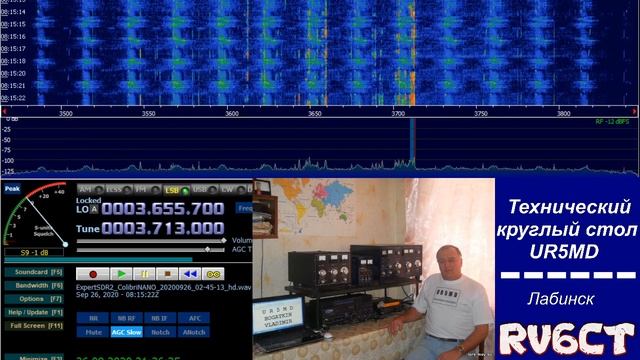Switch to Full Screen [F11]
640x360 pixels.
[x=34, y=326]
